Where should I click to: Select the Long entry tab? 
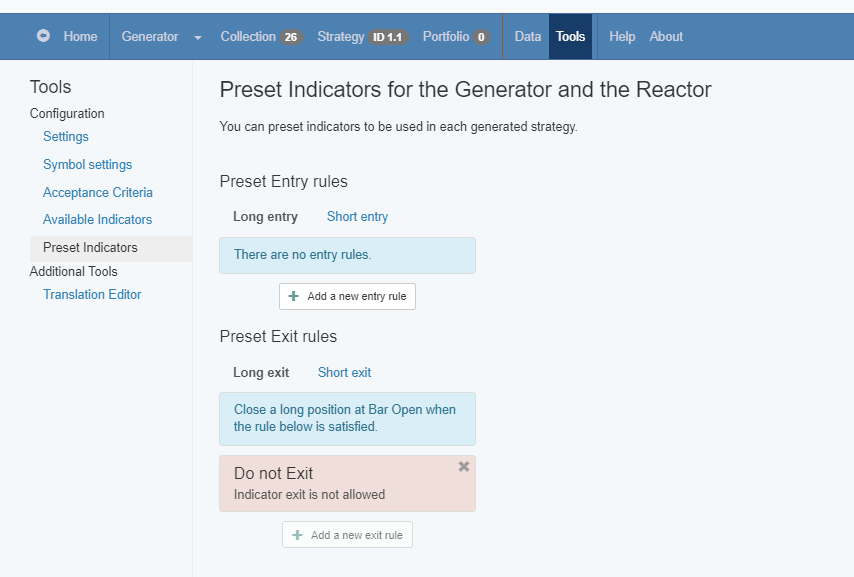[265, 217]
